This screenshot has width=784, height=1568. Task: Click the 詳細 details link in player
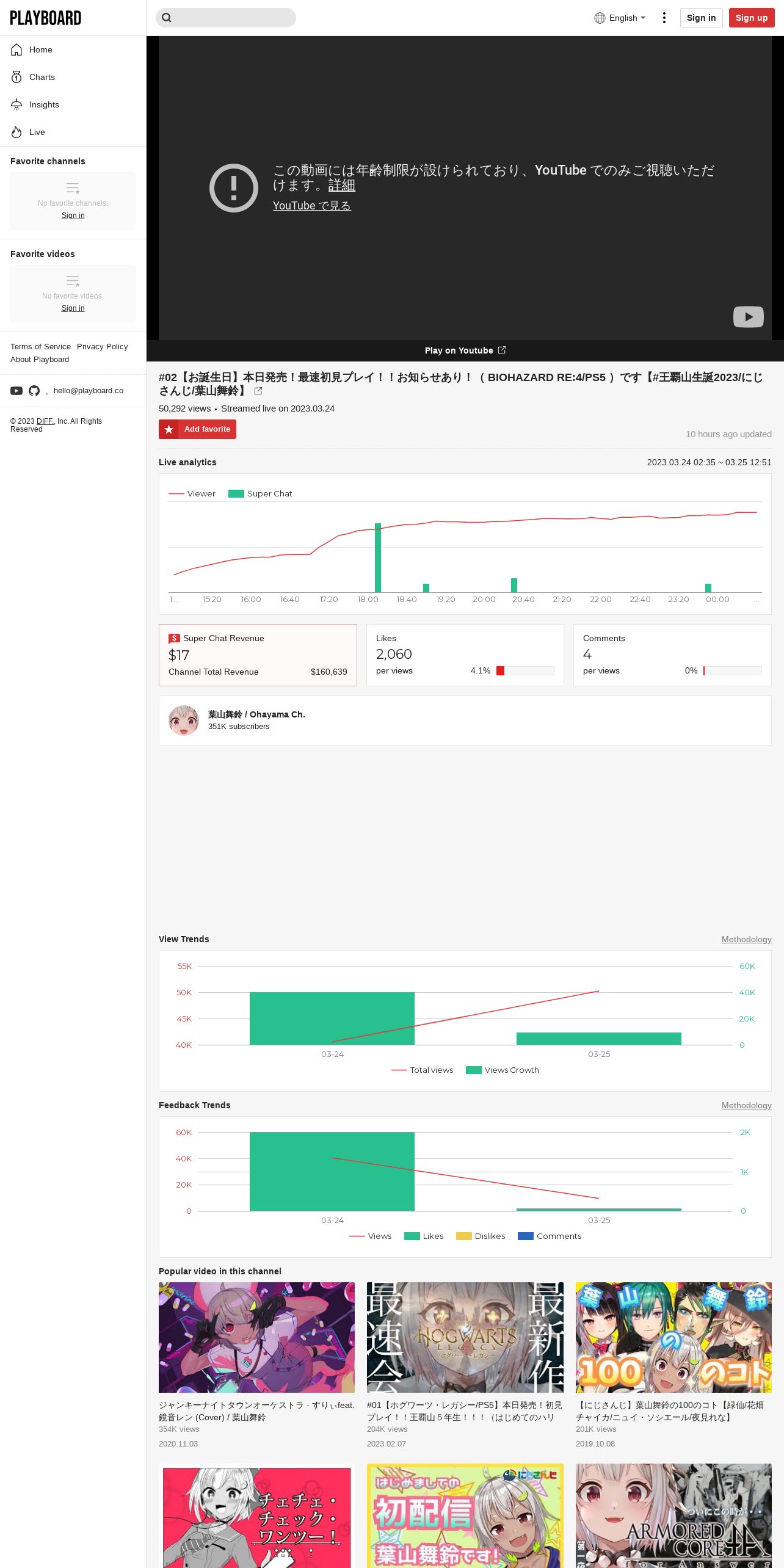[342, 185]
